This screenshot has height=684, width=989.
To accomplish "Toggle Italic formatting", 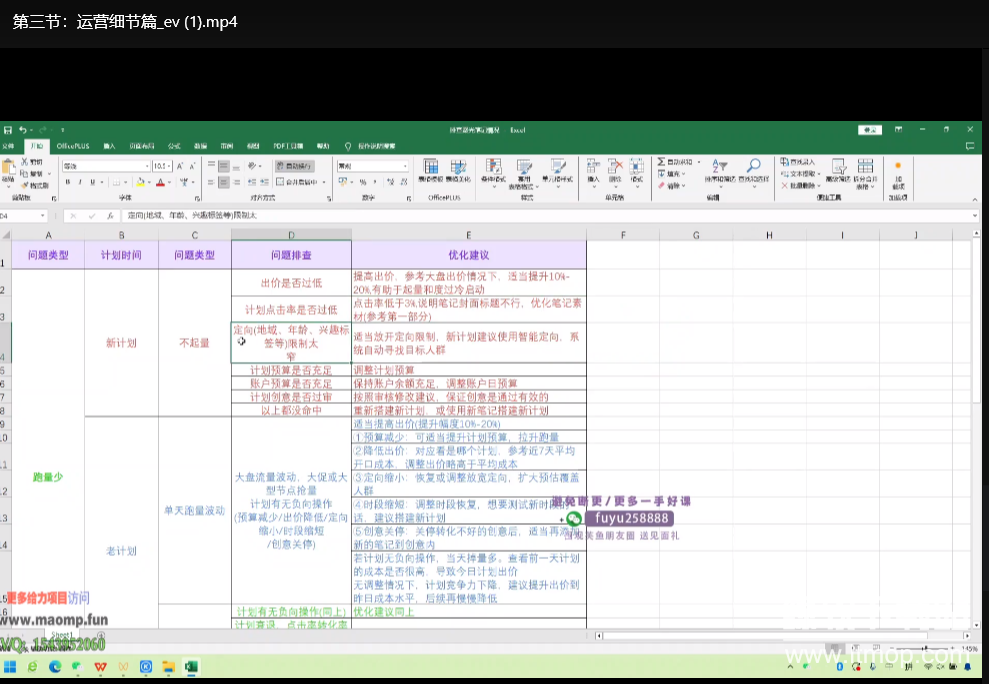I will pyautogui.click(x=80, y=182).
